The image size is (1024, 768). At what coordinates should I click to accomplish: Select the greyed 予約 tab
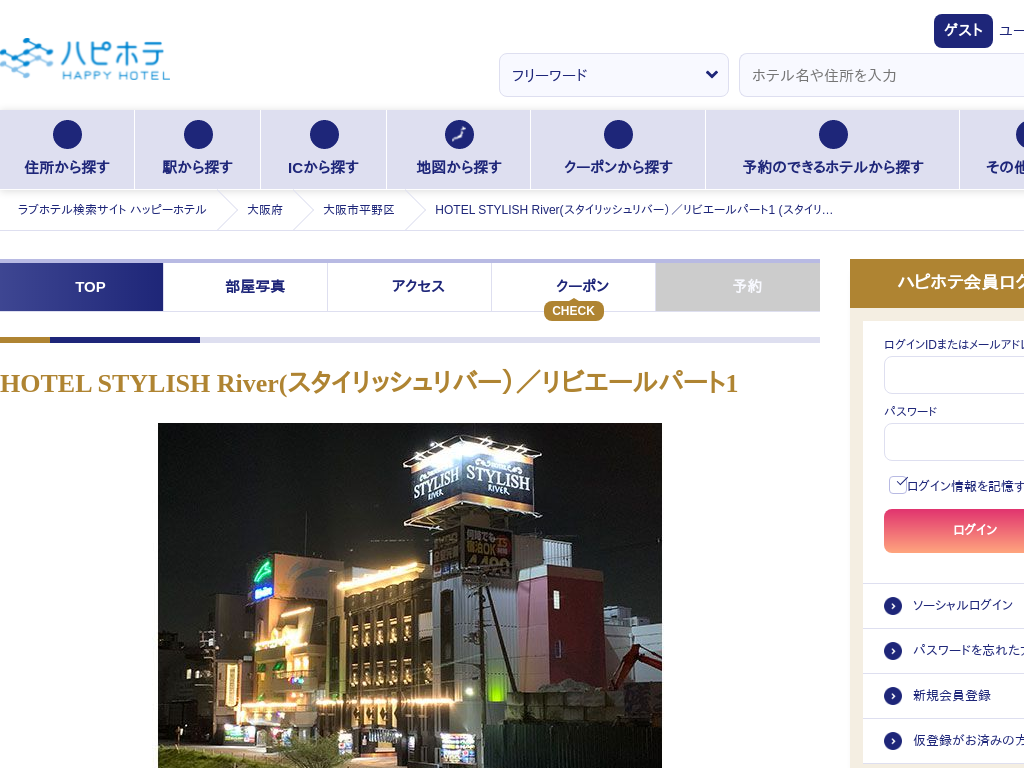click(738, 287)
